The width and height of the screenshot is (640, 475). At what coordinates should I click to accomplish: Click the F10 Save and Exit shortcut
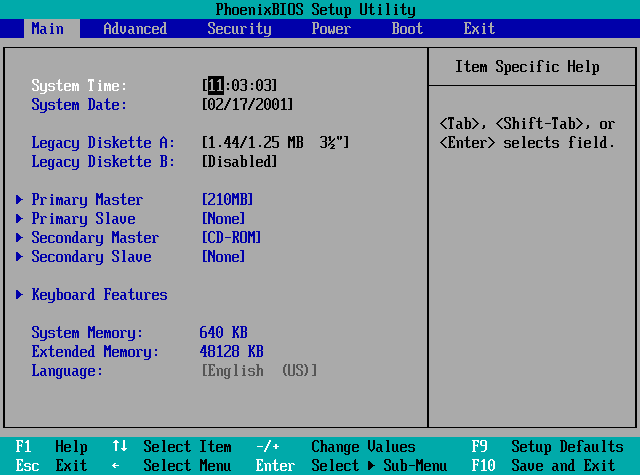pyautogui.click(x=547, y=466)
